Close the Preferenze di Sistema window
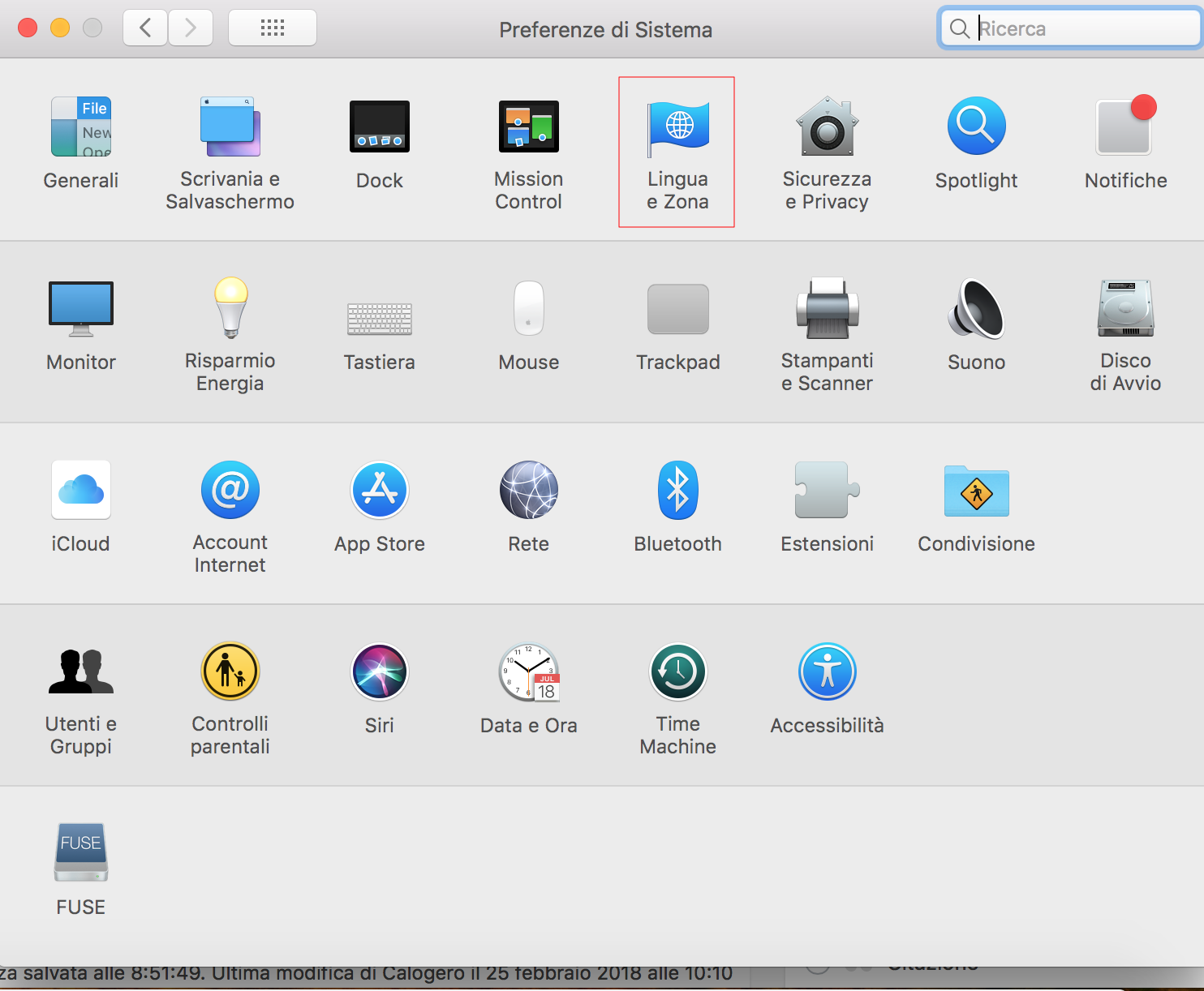The height and width of the screenshot is (991, 1204). (28, 28)
